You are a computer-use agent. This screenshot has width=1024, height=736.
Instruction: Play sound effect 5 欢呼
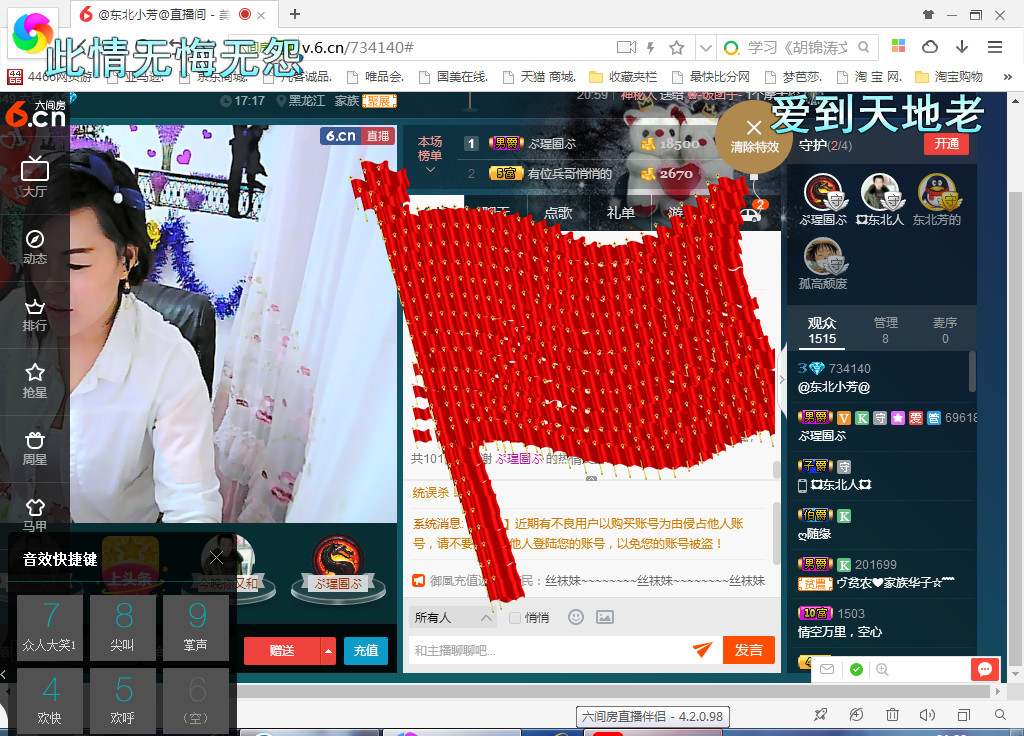point(123,701)
